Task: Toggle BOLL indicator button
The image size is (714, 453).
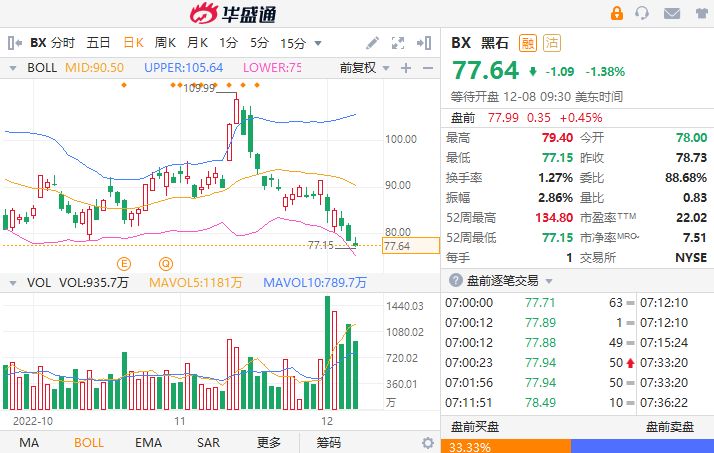Action: click(x=89, y=443)
